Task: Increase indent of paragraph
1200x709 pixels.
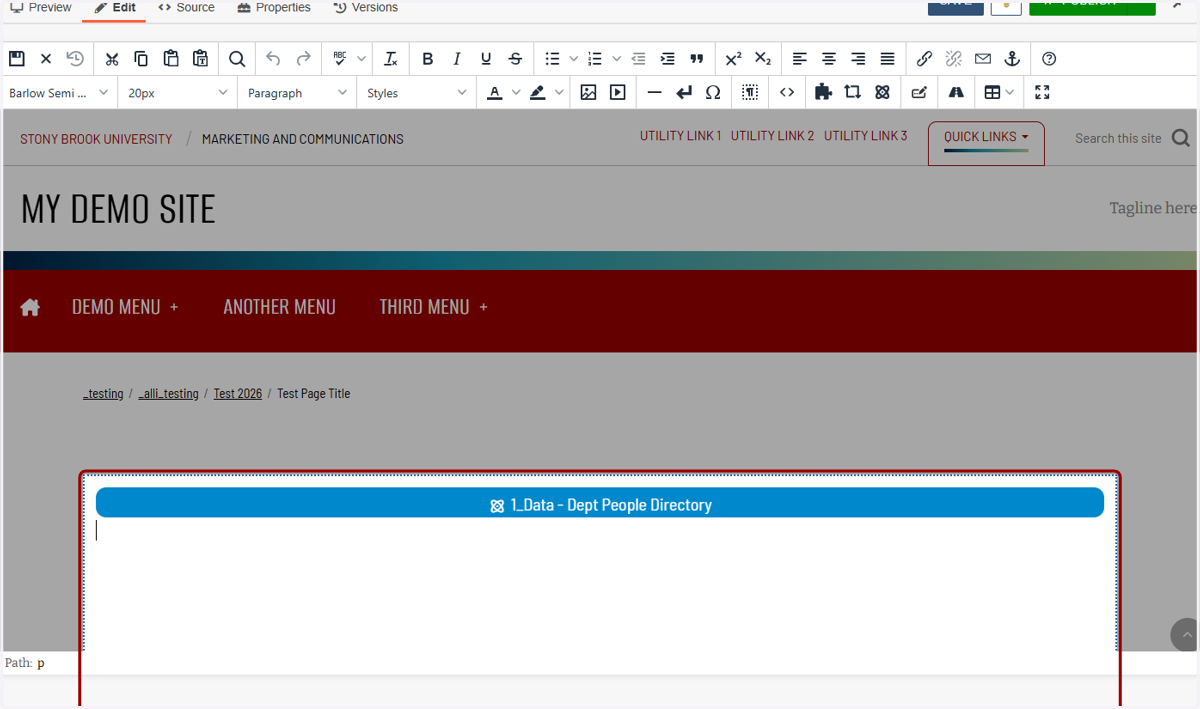Action: point(667,59)
